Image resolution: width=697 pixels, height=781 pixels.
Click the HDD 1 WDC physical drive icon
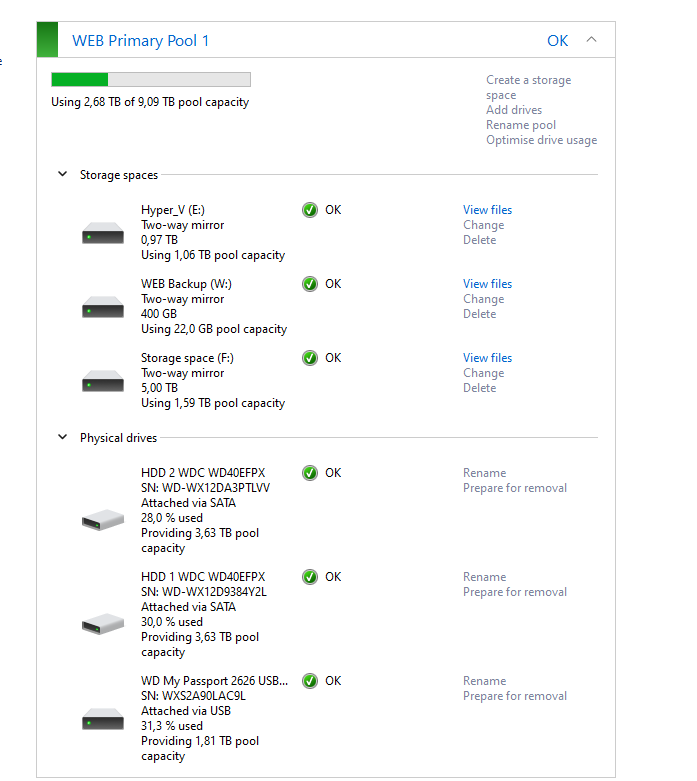click(103, 624)
